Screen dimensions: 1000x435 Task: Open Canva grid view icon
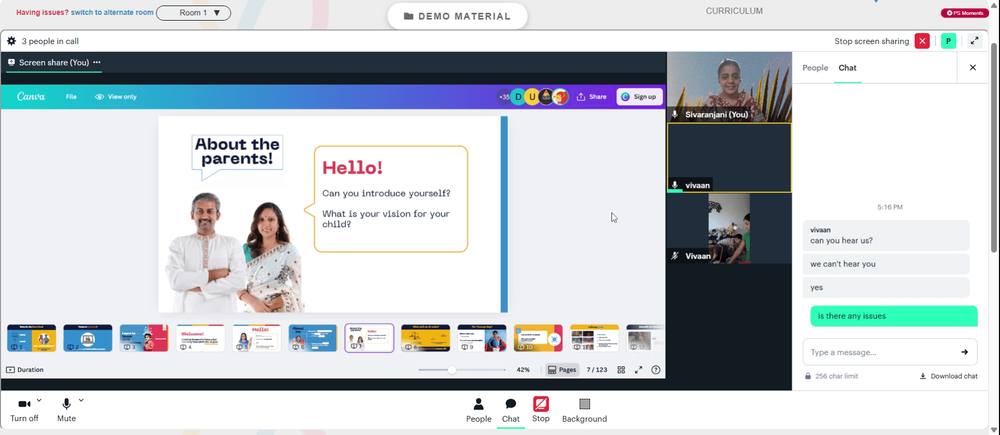tap(621, 369)
